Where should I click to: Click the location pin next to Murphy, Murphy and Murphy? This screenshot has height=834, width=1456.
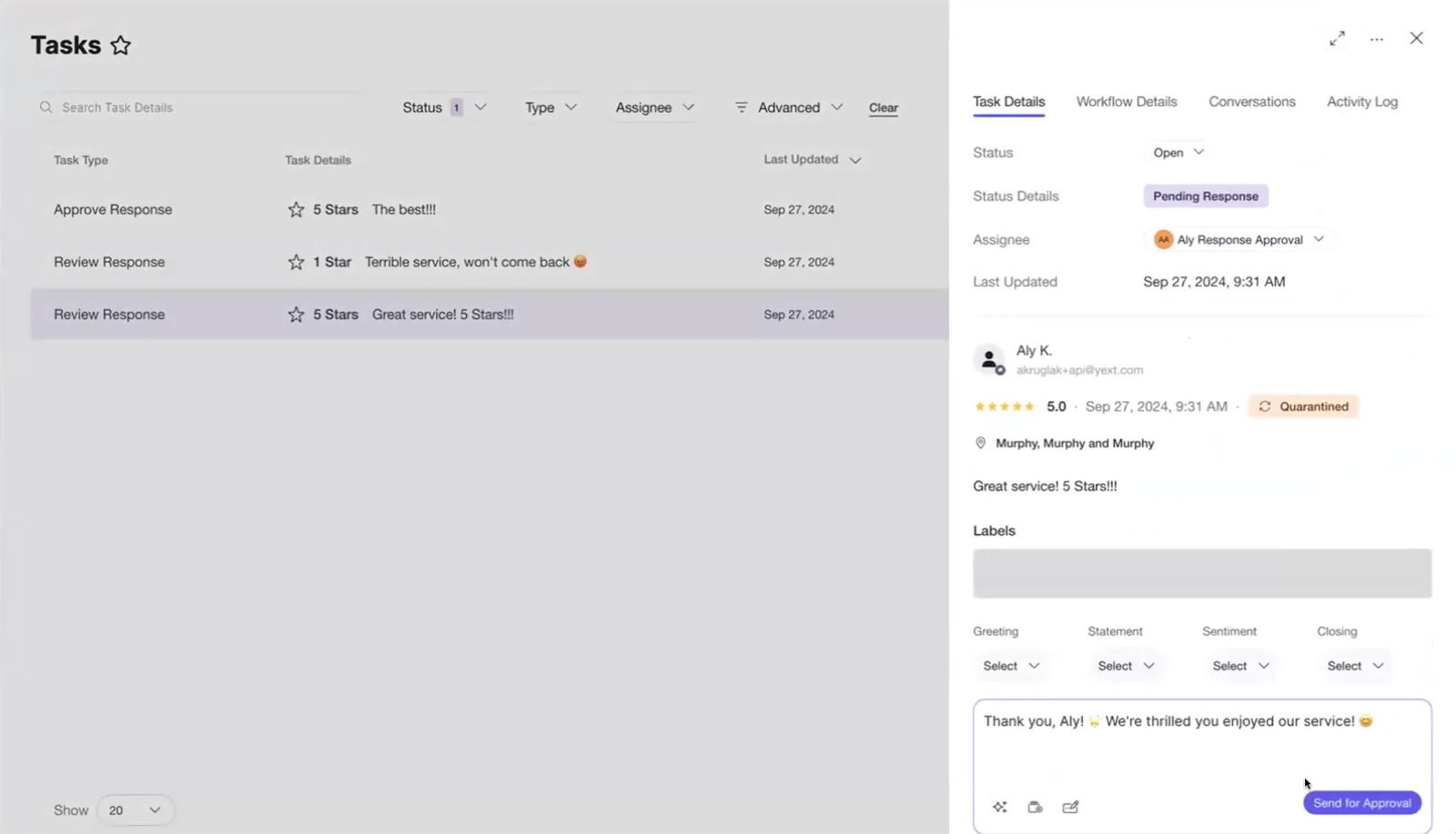pos(979,443)
